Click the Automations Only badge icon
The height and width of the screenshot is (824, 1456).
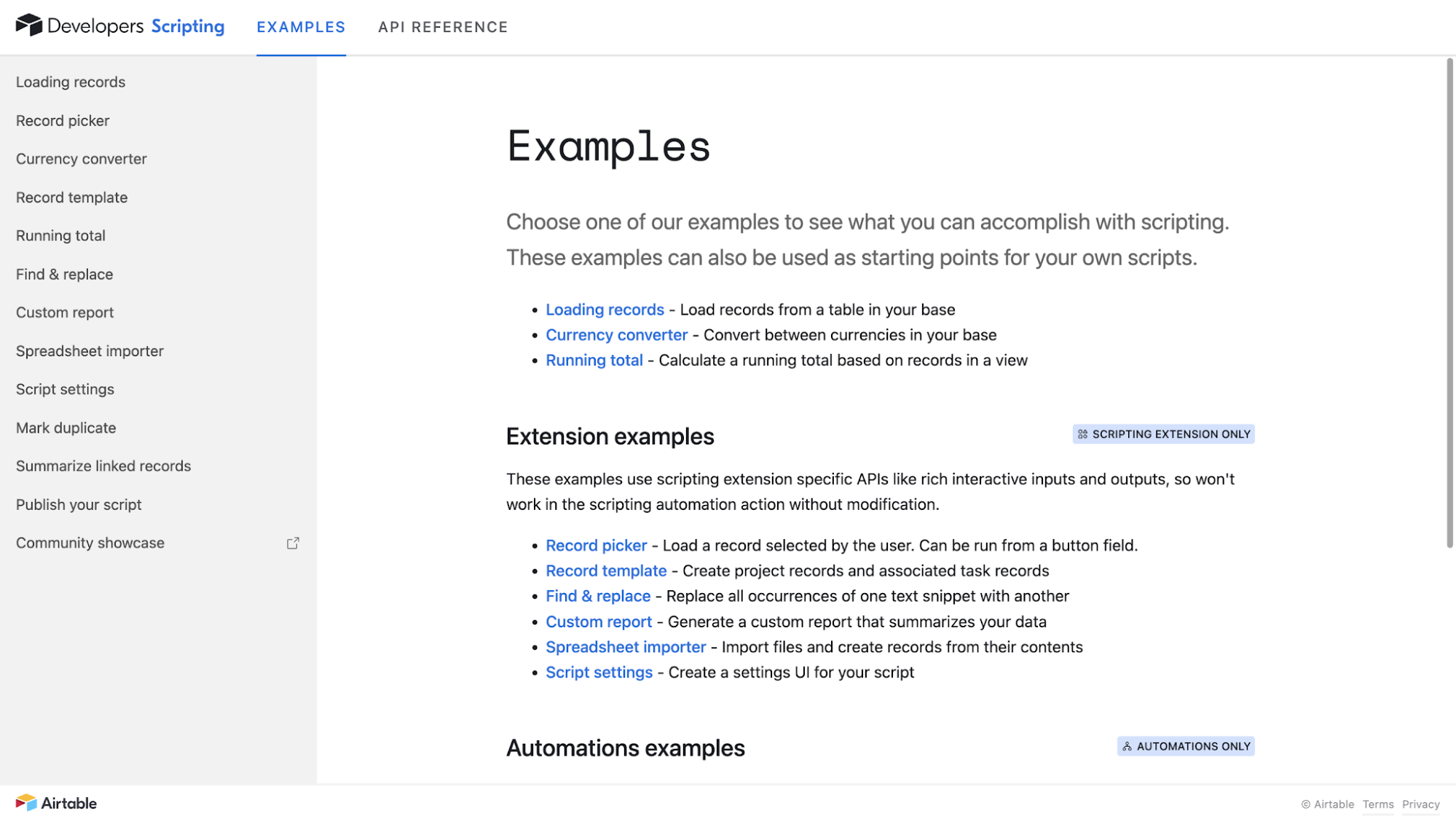coord(1127,747)
